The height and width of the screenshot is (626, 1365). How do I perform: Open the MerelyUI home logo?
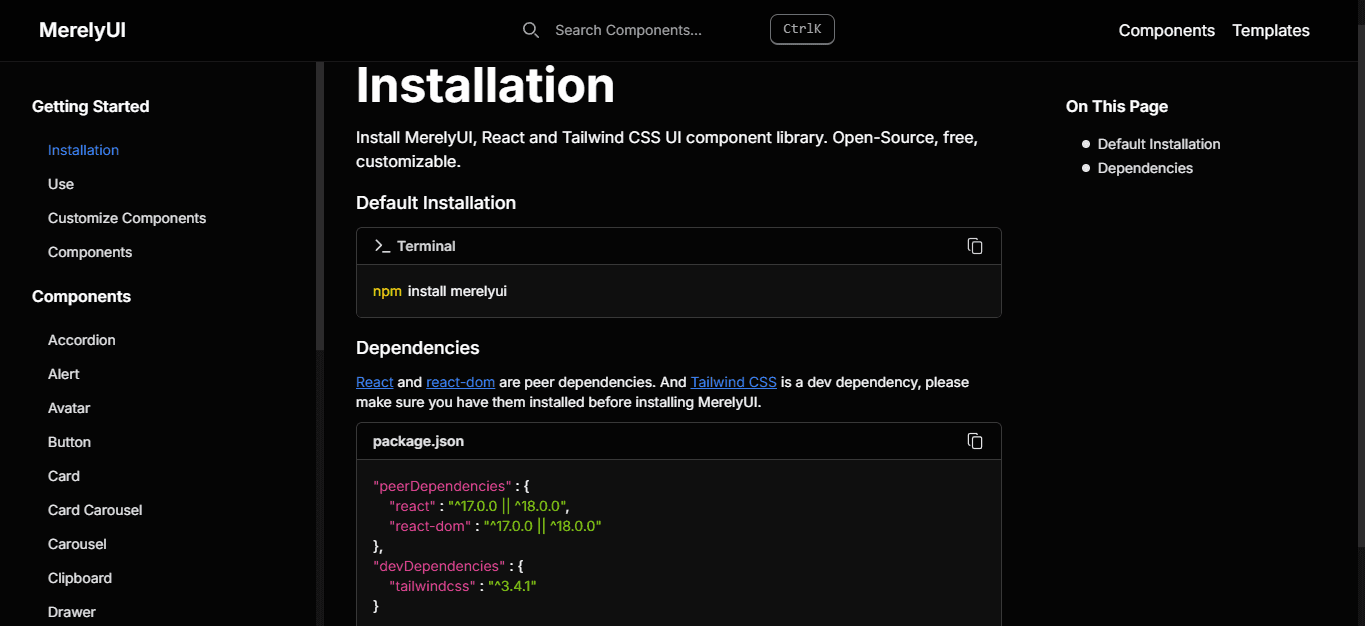tap(82, 30)
